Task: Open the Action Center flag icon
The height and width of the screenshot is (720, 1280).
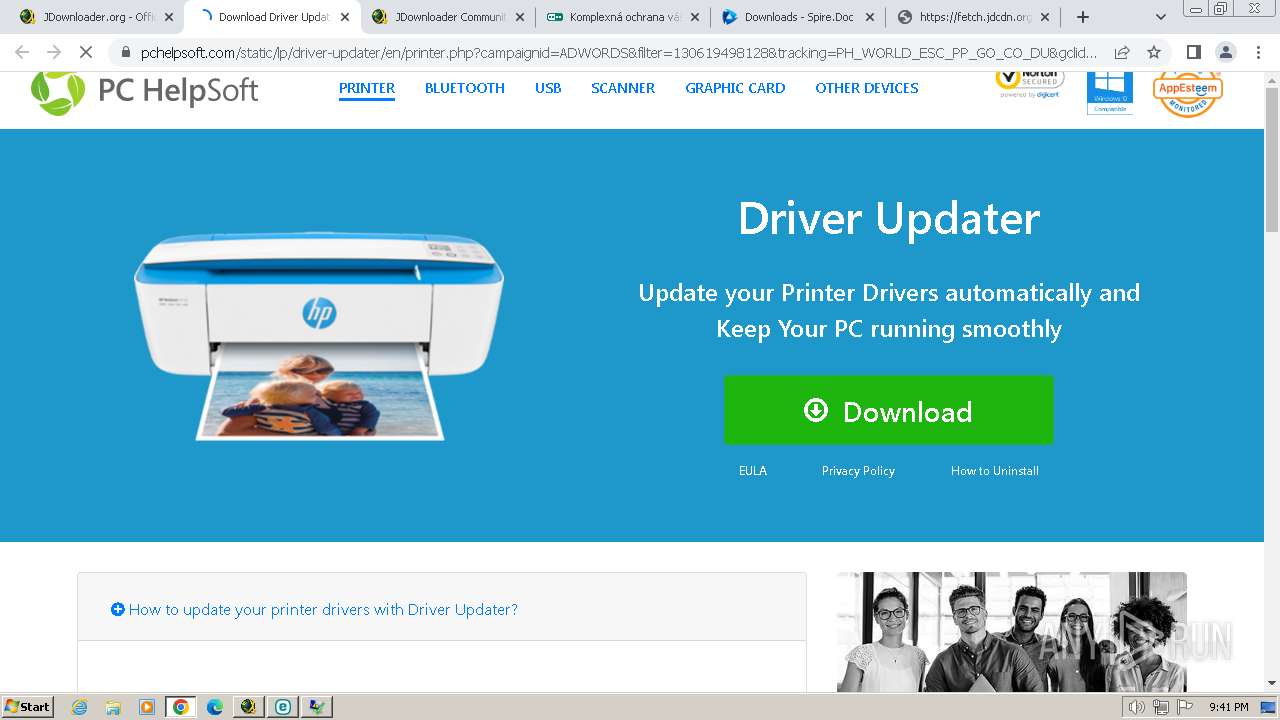Action: [1185, 707]
